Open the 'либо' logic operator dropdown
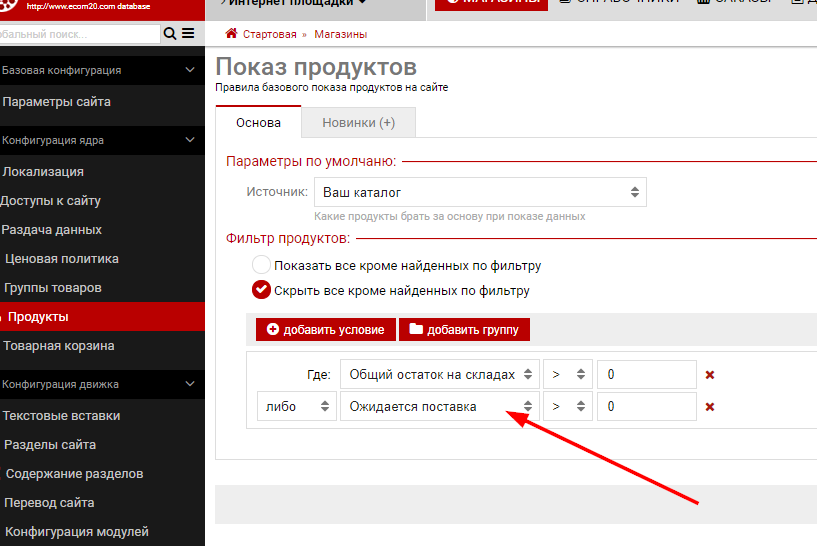The height and width of the screenshot is (546, 817). pyautogui.click(x=295, y=407)
